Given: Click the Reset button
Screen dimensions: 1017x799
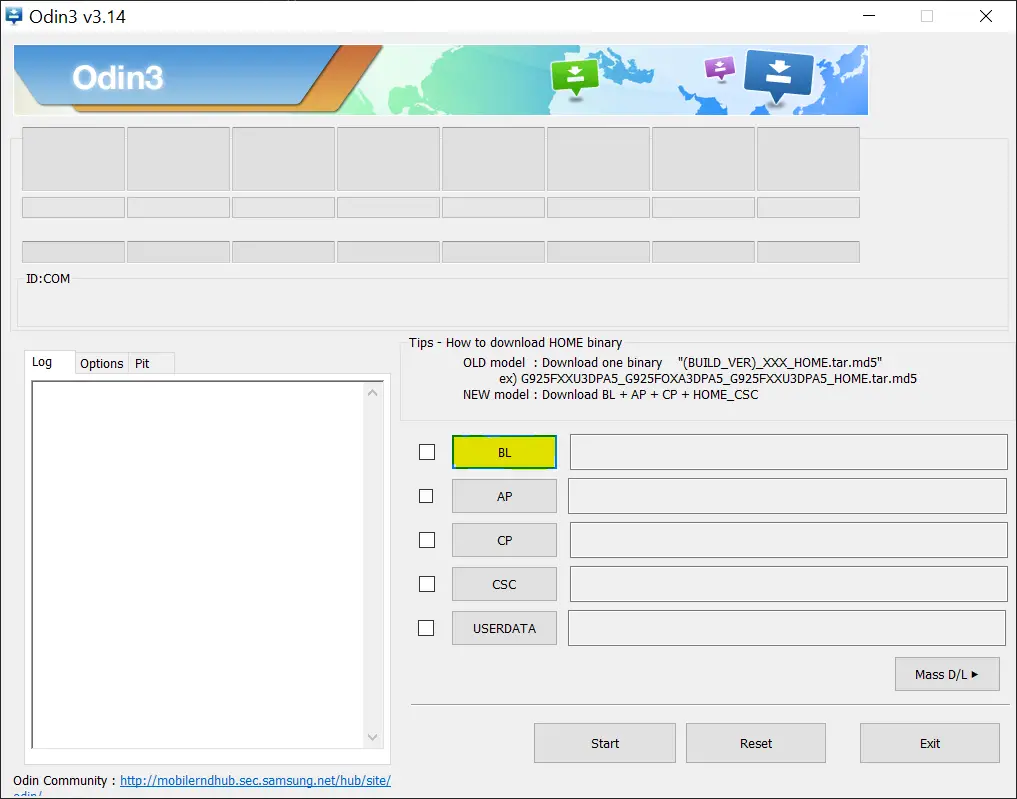Looking at the screenshot, I should click(x=756, y=743).
